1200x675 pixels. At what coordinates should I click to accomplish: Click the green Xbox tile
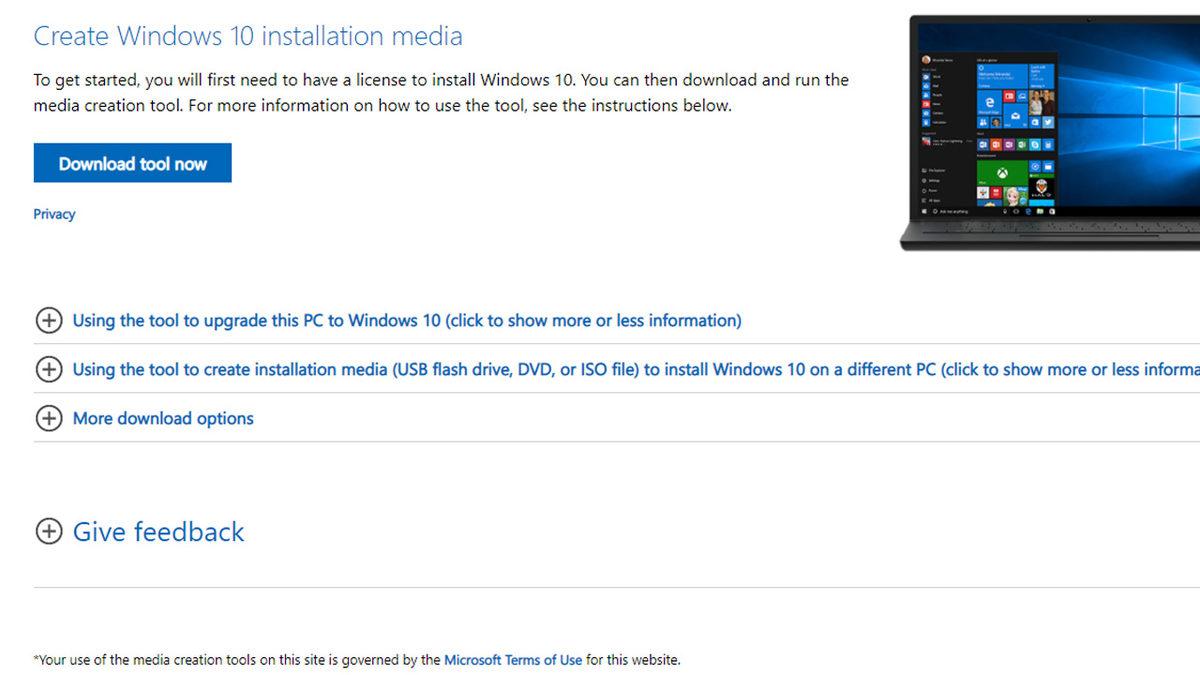coord(1001,171)
